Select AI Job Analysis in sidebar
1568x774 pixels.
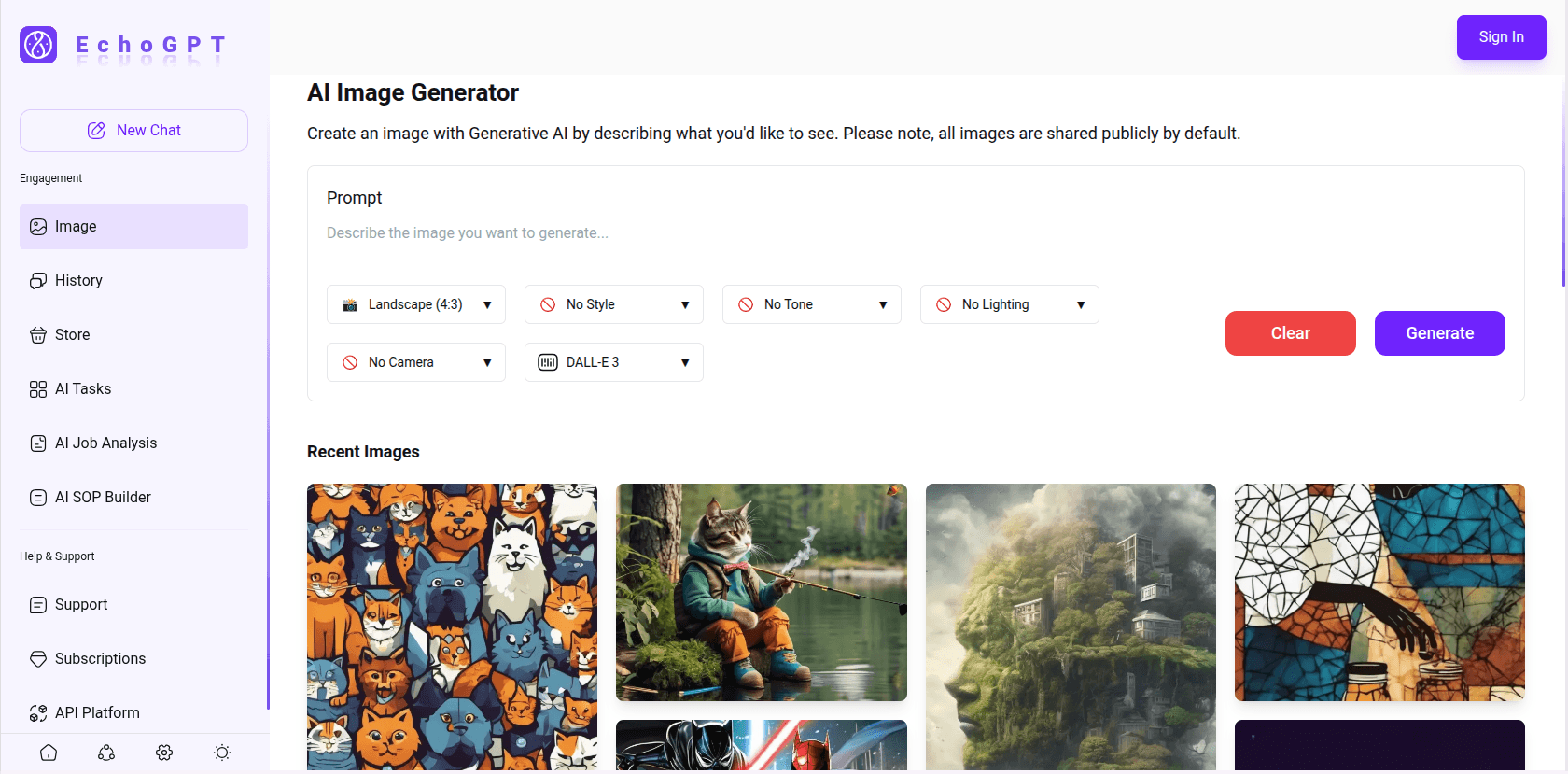(105, 443)
